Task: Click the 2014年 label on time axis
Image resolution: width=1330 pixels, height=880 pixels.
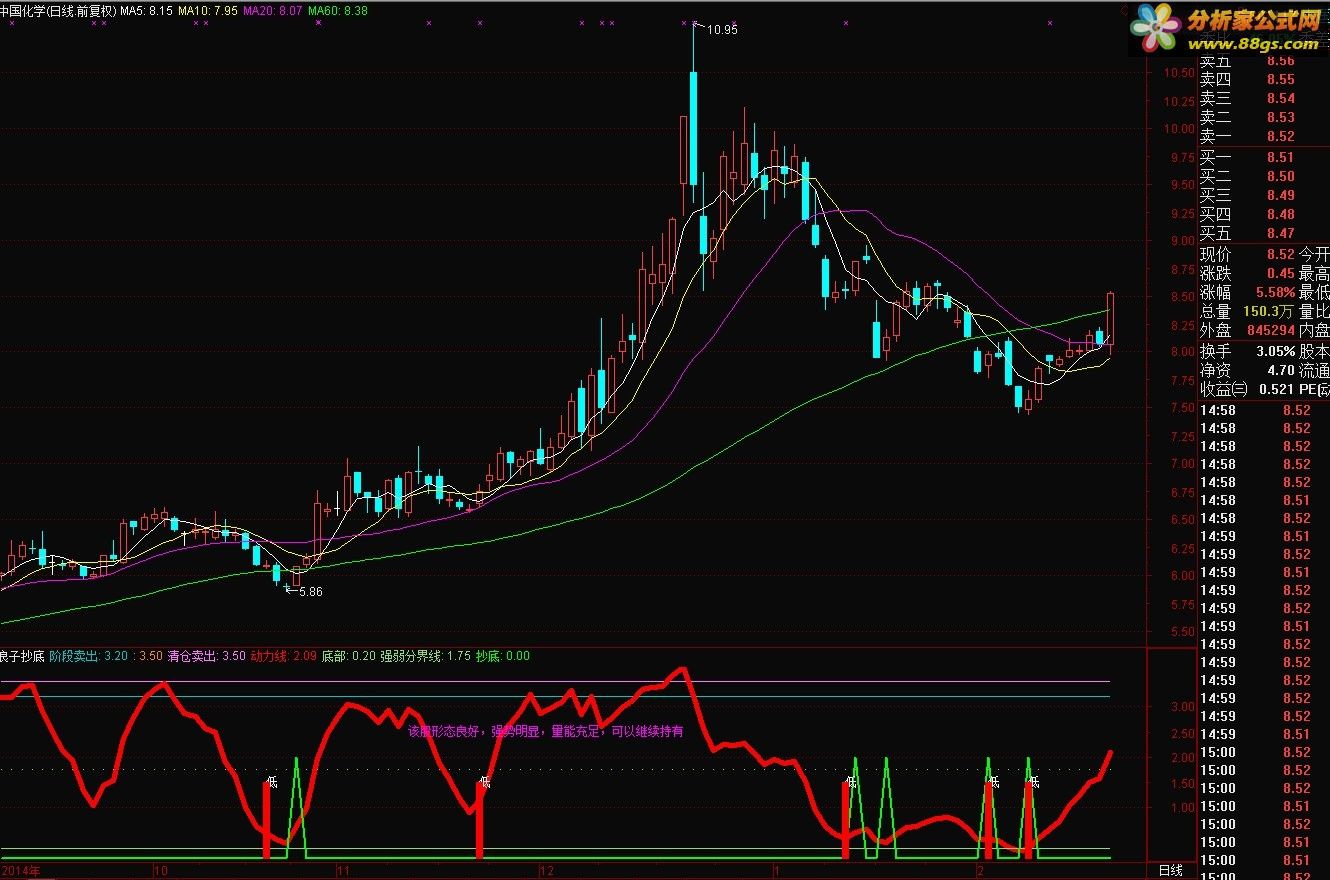Action: point(21,871)
